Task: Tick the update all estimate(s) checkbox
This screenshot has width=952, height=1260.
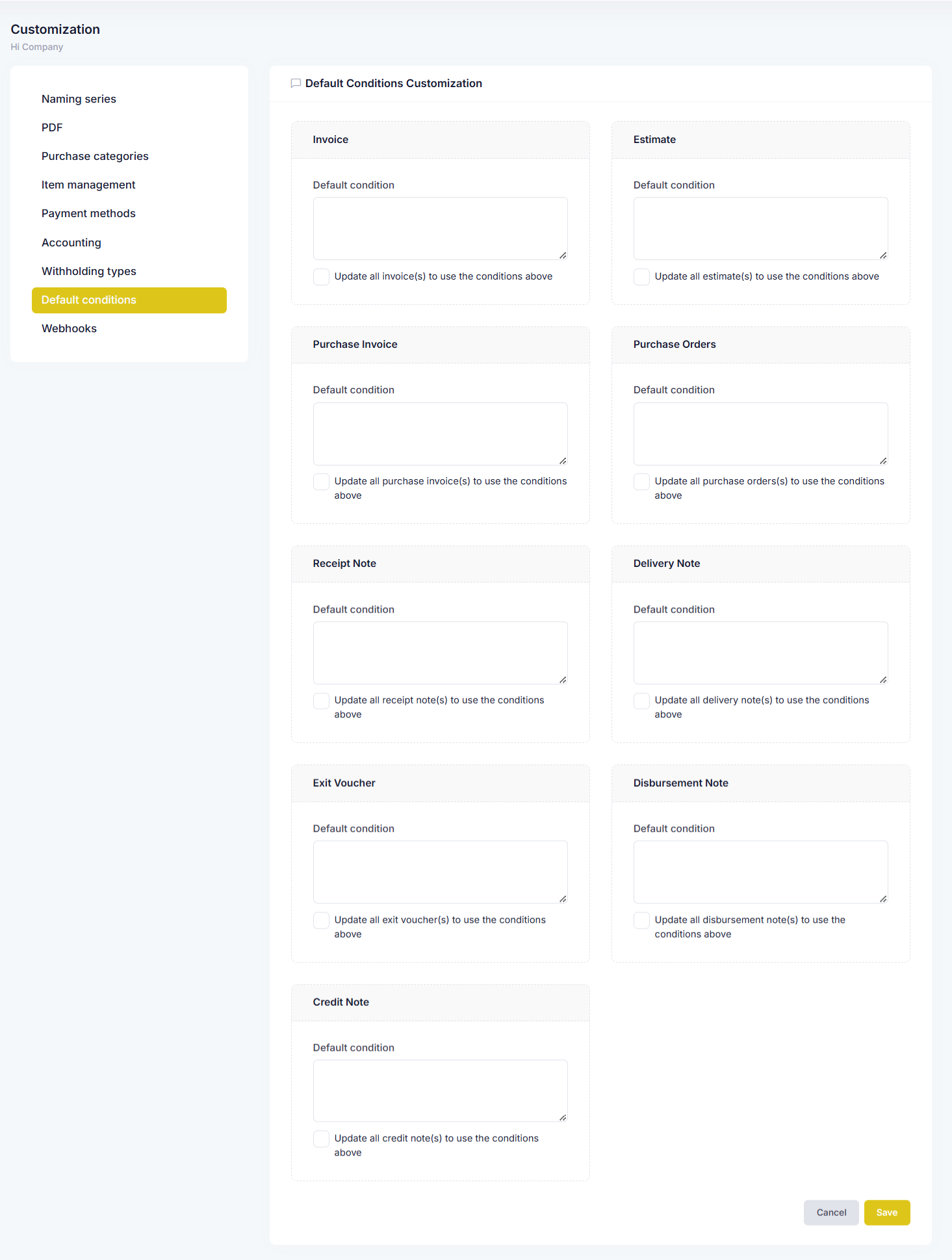Action: (x=641, y=277)
